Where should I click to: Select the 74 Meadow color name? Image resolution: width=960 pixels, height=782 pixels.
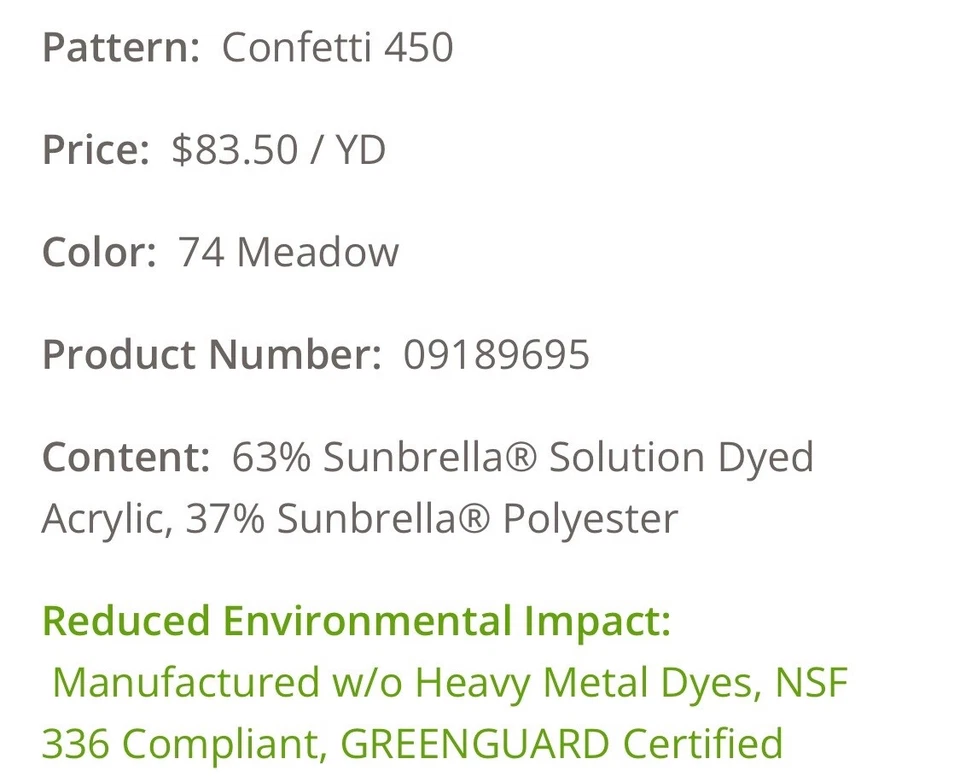tap(288, 252)
